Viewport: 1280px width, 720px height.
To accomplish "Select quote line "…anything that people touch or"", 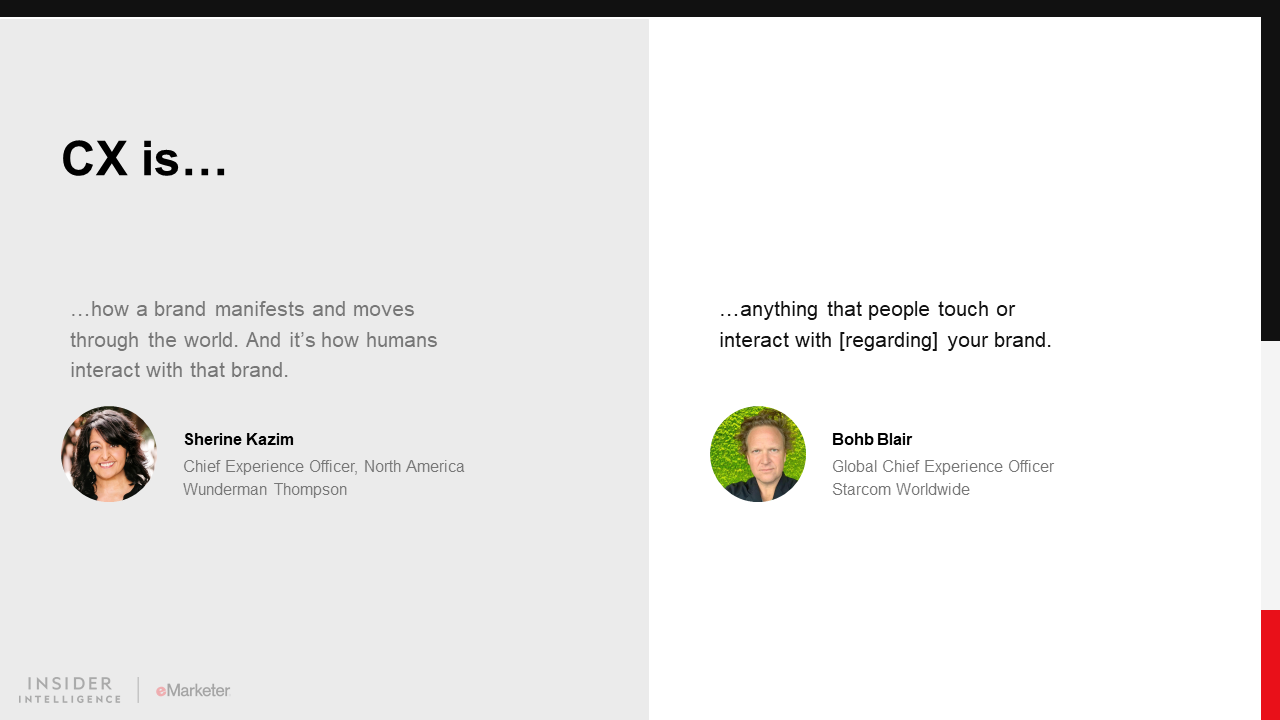I will (x=867, y=310).
